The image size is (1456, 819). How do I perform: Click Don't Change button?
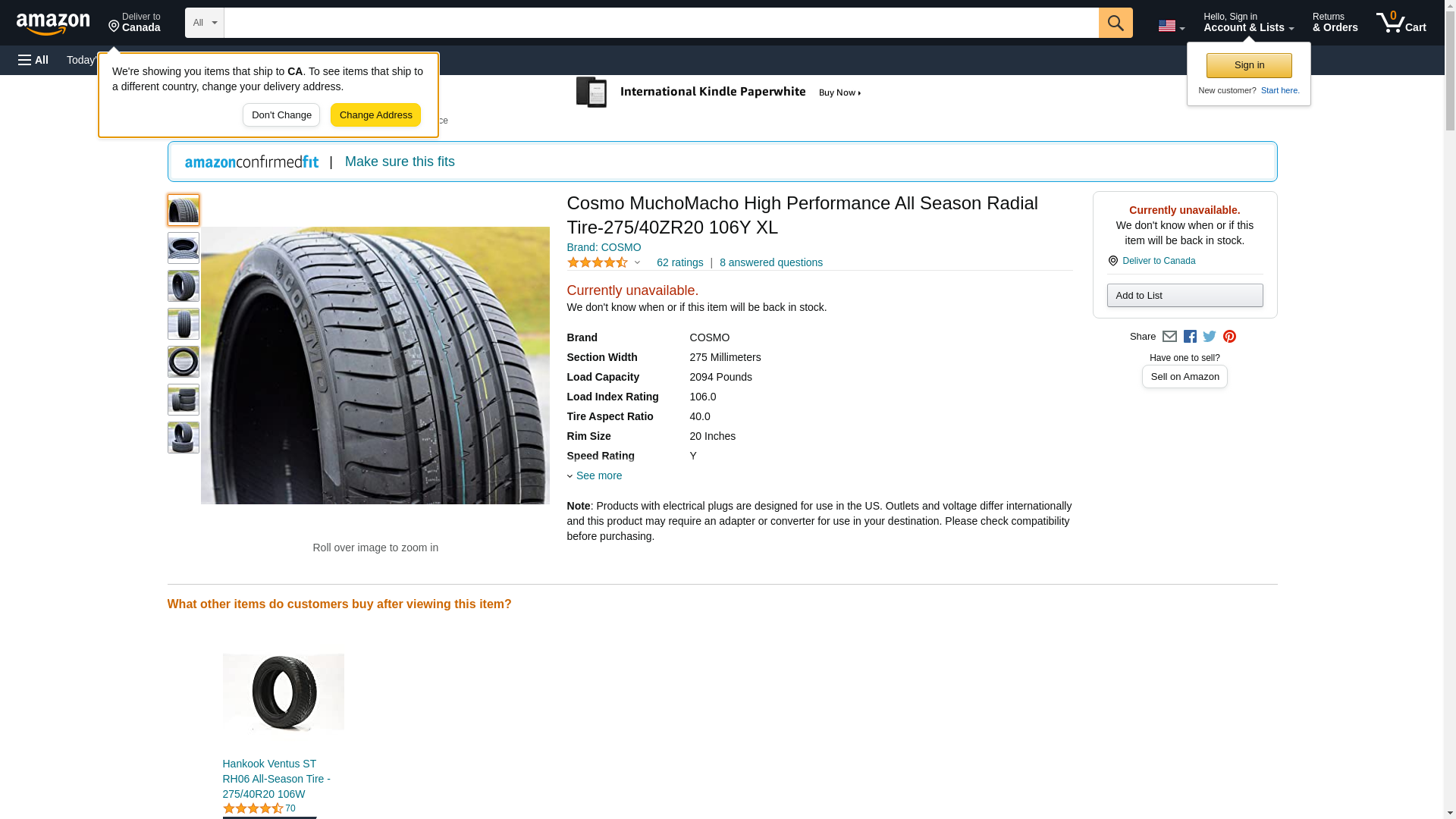281,115
